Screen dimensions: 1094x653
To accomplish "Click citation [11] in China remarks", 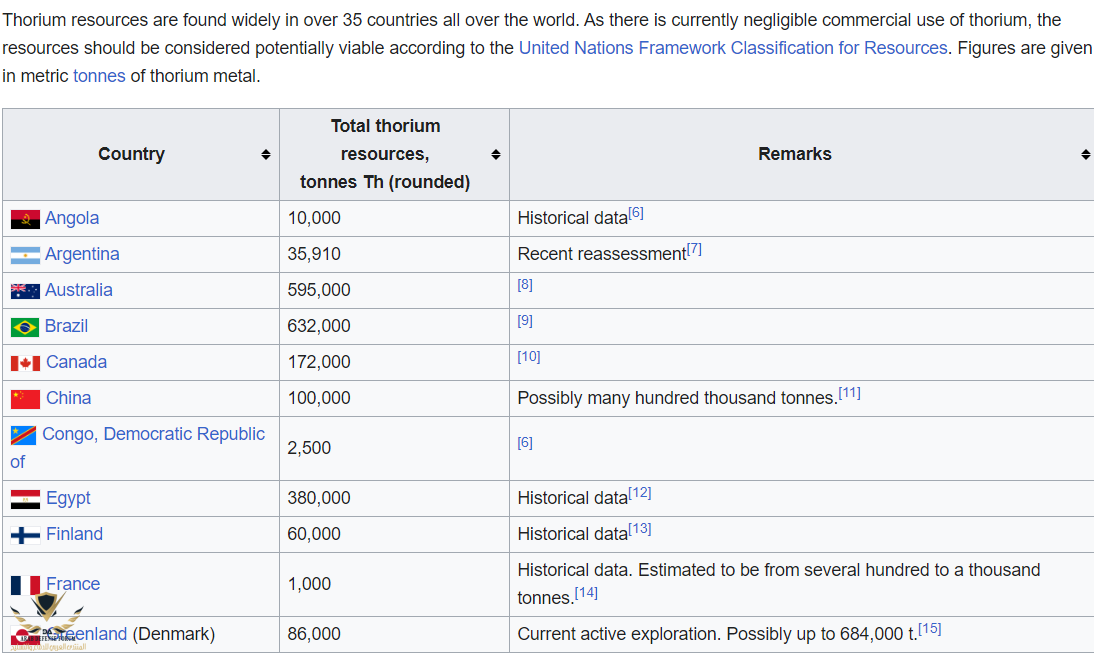I will coord(849,393).
